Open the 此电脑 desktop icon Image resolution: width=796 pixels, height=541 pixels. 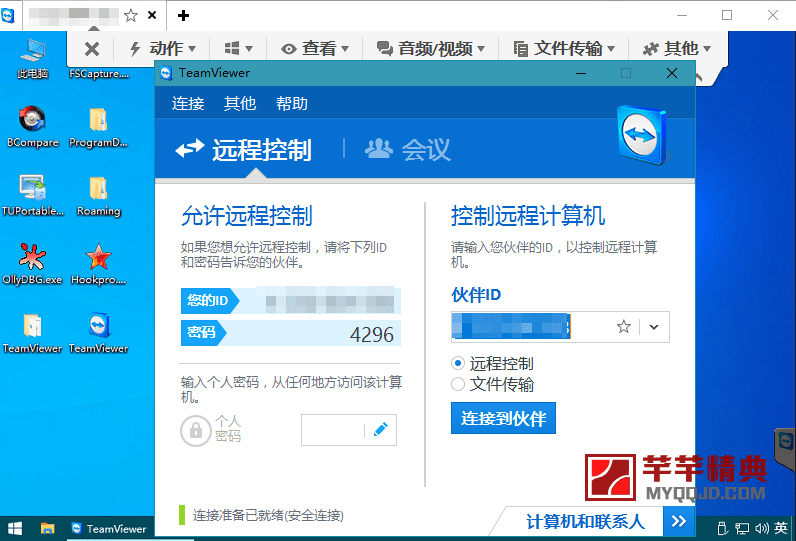(x=32, y=58)
